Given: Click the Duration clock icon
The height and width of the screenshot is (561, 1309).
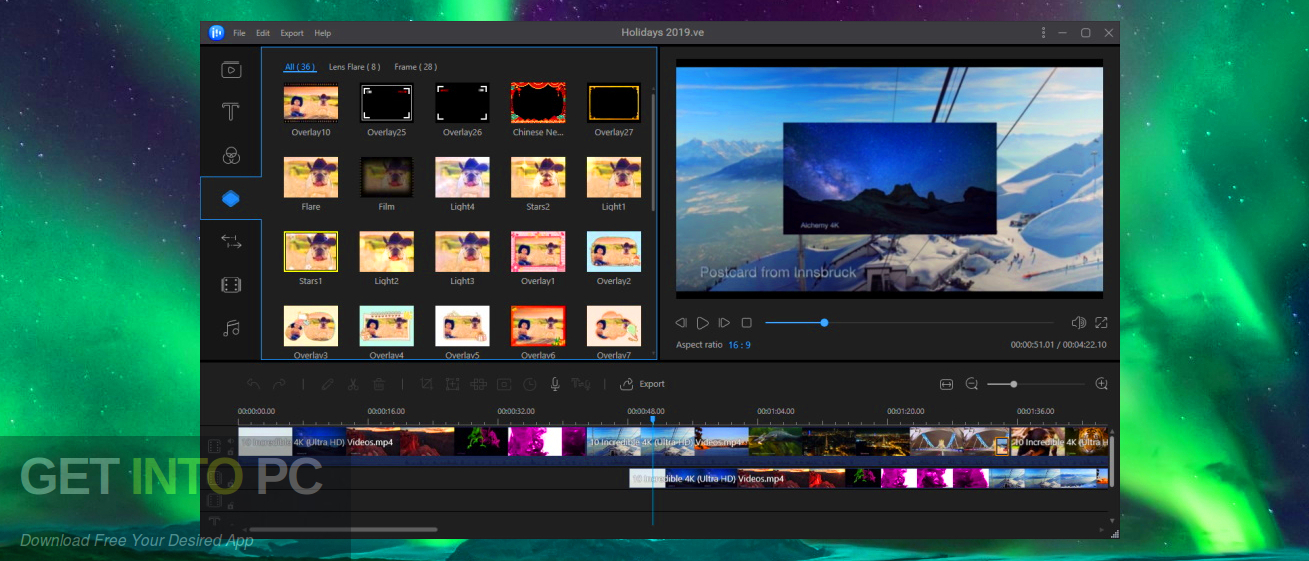Looking at the screenshot, I should tap(529, 384).
